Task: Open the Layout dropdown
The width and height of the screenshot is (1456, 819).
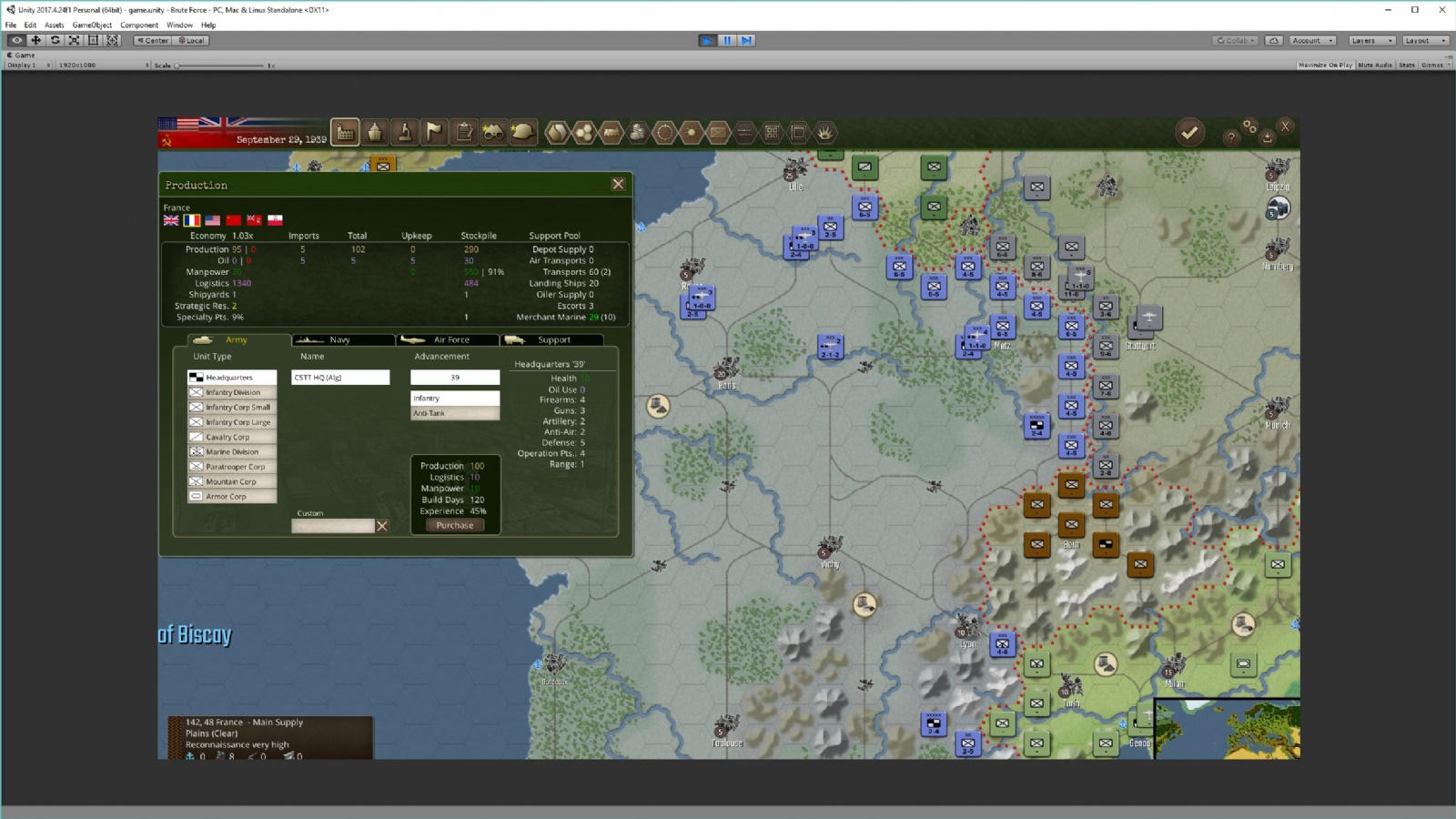Action: 1422,40
